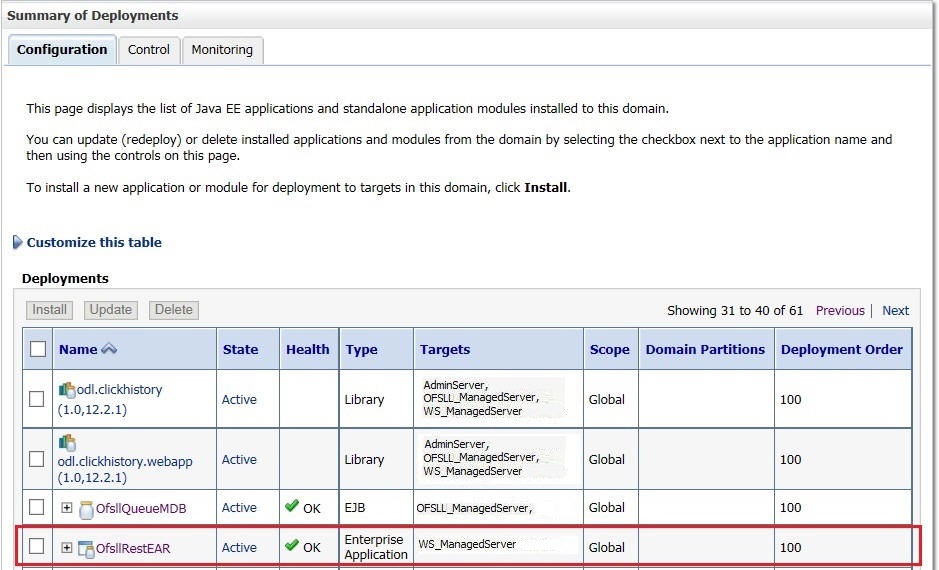Click the WS_ManagedServer target of OfsllRestEAR
The width and height of the screenshot is (939, 570).
[467, 544]
